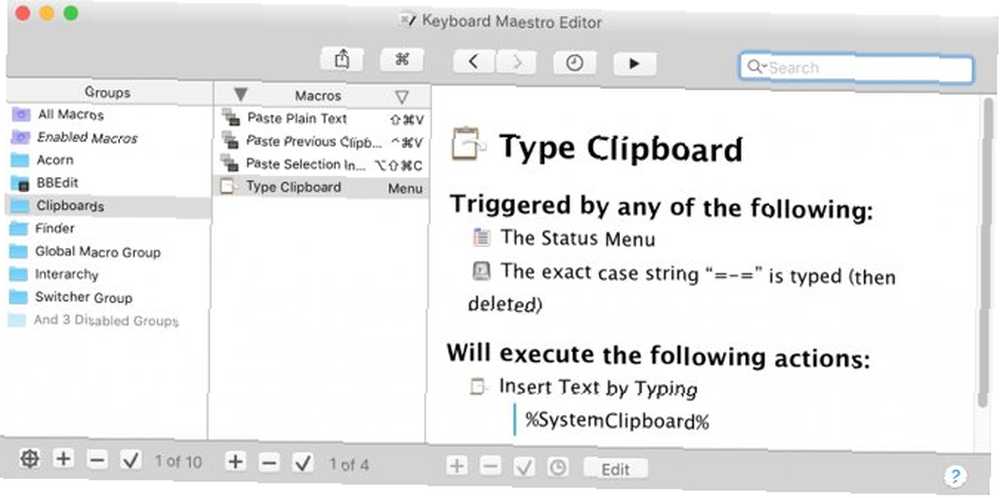Viewport: 1000px width, 498px height.
Task: Click the 'Triggered by any of the following' heading
Action: tap(661, 207)
